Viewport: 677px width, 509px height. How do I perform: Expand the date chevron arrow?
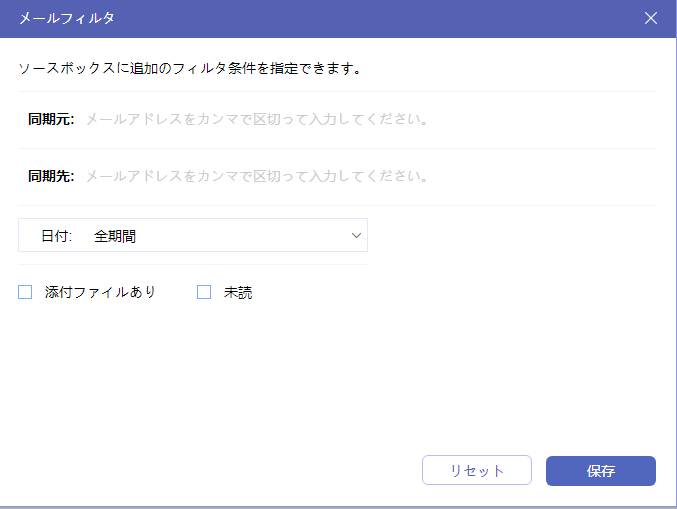[356, 236]
